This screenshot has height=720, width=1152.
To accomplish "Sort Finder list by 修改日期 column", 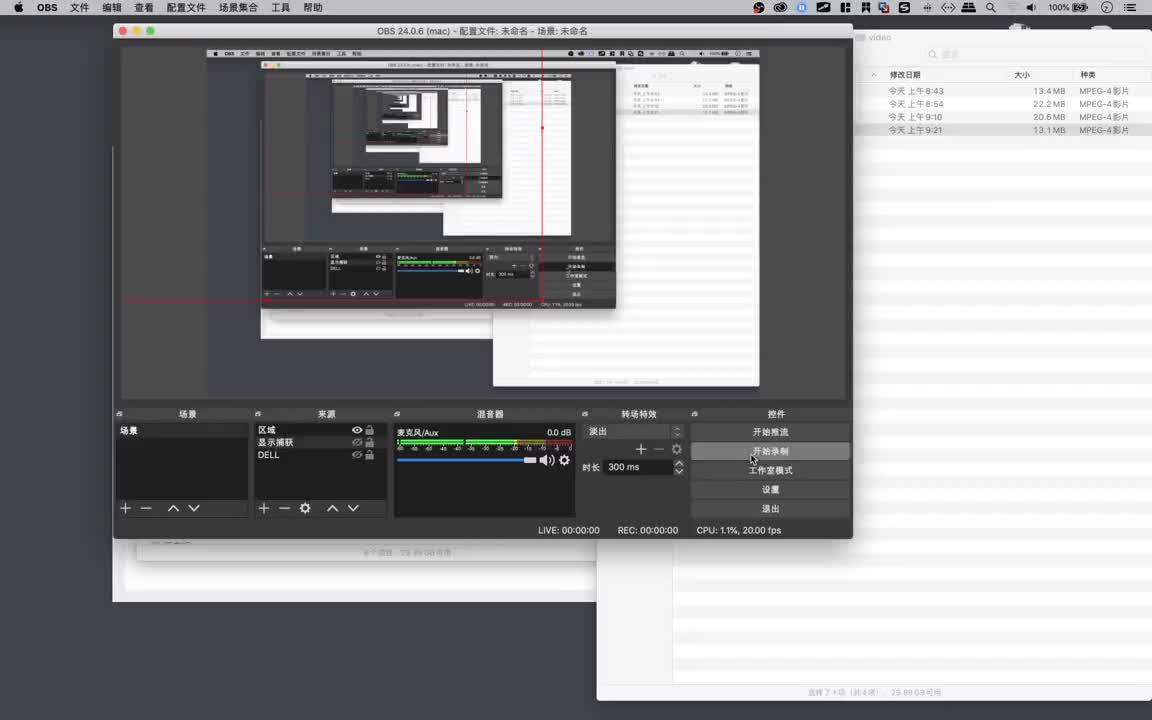I will [x=904, y=75].
